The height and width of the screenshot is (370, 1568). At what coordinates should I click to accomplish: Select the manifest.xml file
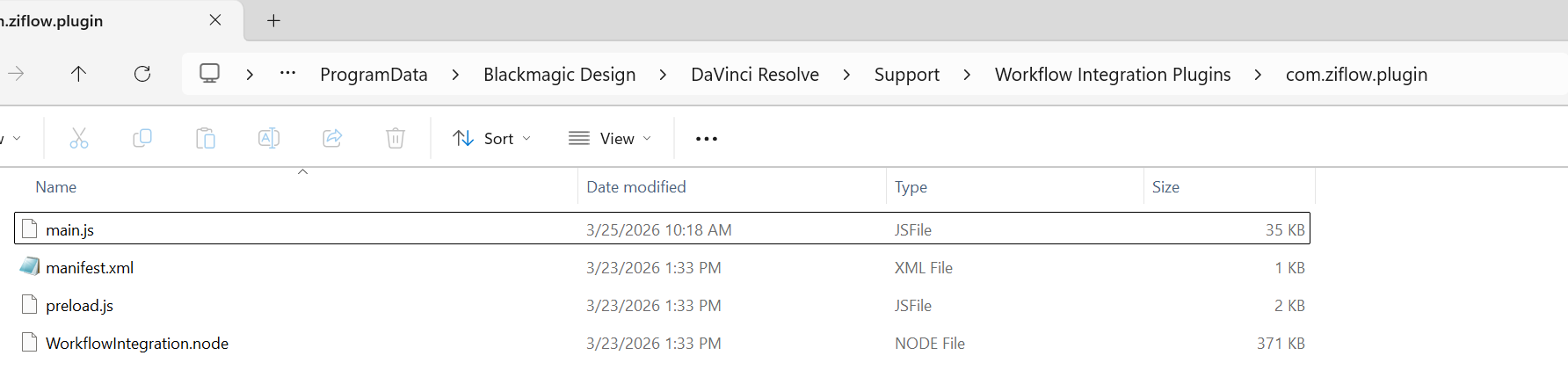click(x=662, y=267)
